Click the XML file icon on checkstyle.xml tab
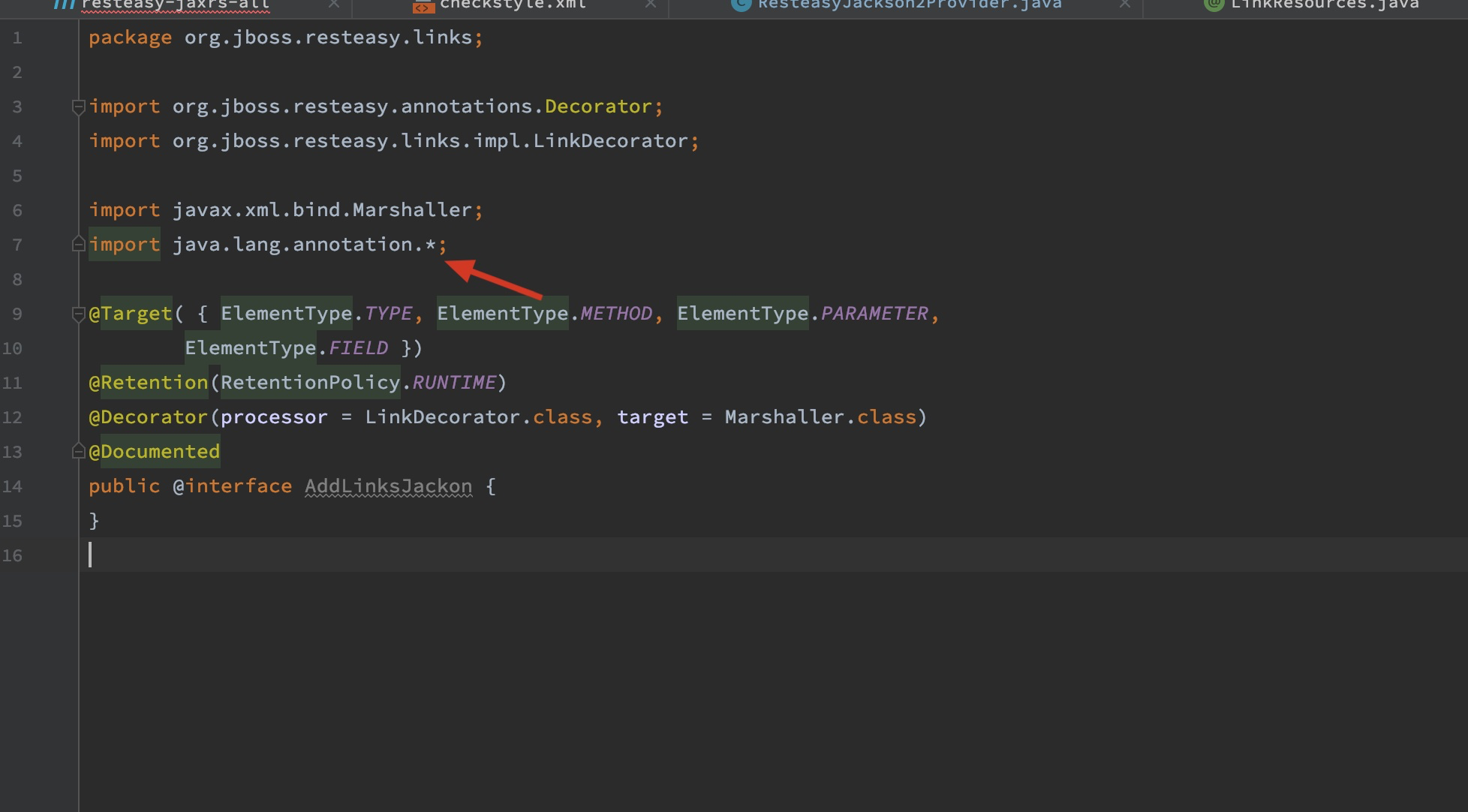1468x812 pixels. 423,6
